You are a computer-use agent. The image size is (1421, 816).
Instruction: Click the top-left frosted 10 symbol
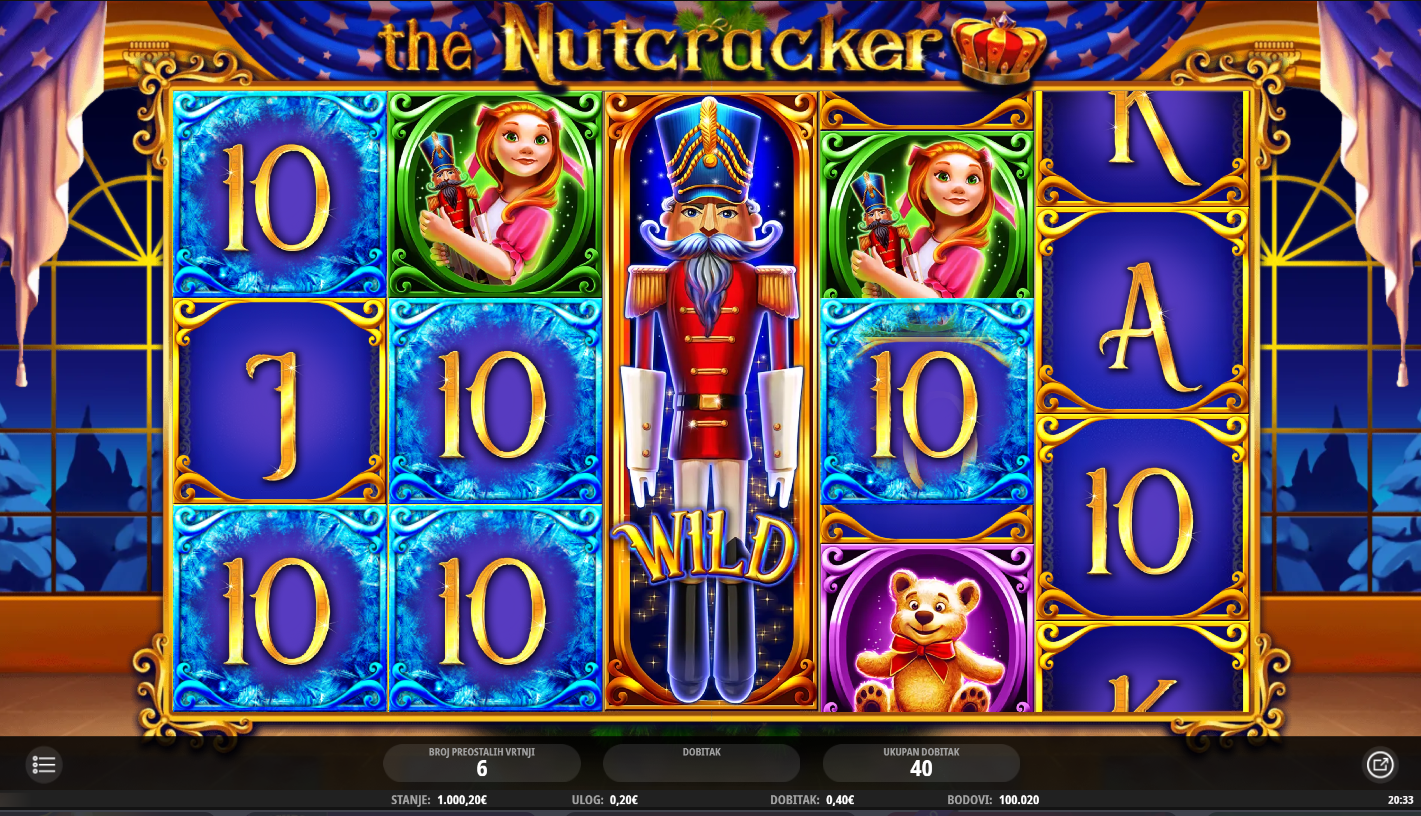(x=280, y=195)
